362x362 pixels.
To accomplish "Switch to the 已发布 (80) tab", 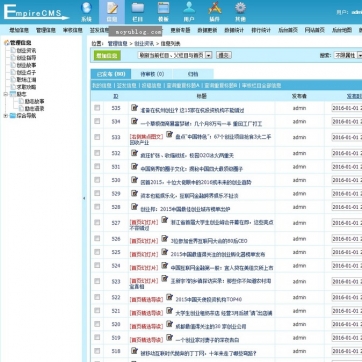I will pos(111,74).
